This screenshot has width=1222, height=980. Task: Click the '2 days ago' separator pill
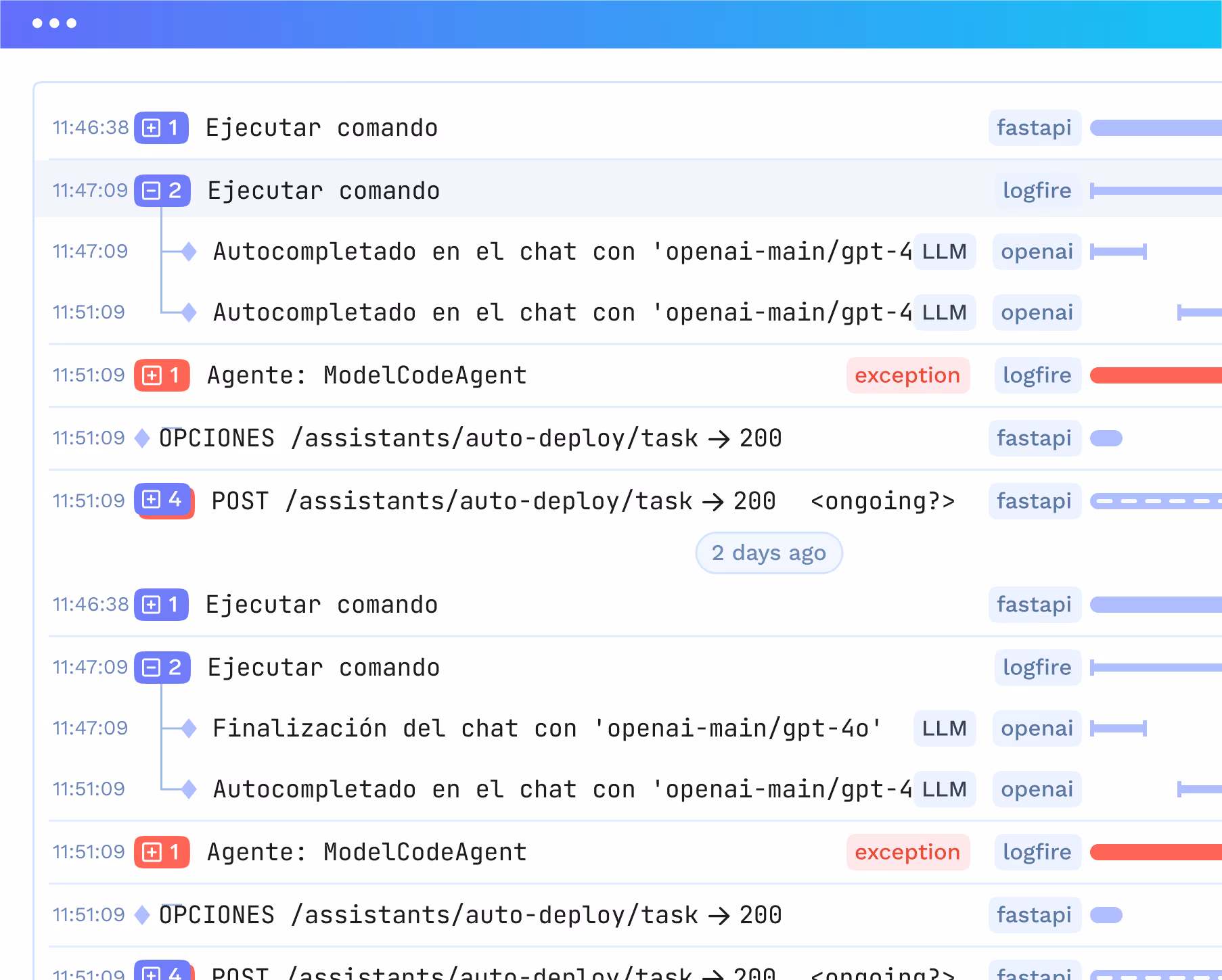[x=769, y=553]
